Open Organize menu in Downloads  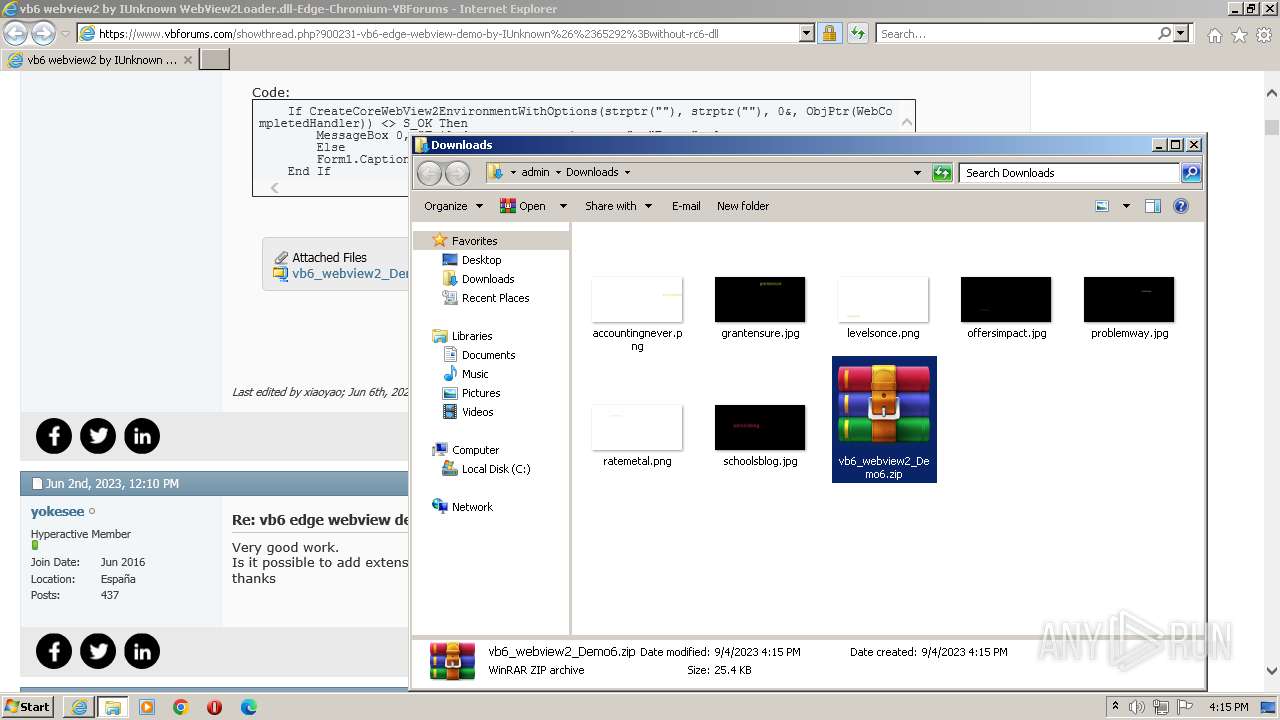pos(453,206)
